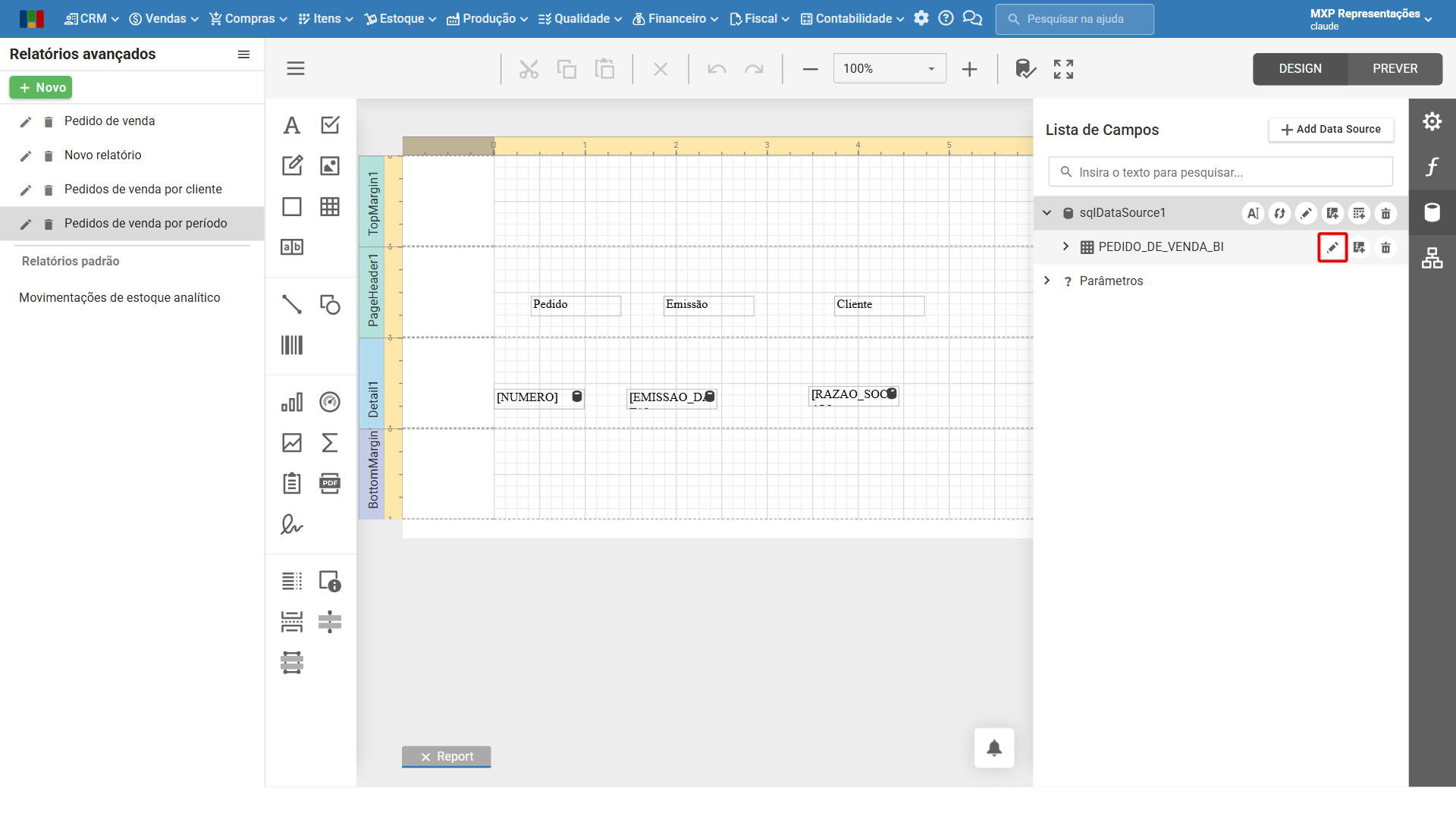
Task: Collapse the sqlDataSource1 node
Action: 1047,213
